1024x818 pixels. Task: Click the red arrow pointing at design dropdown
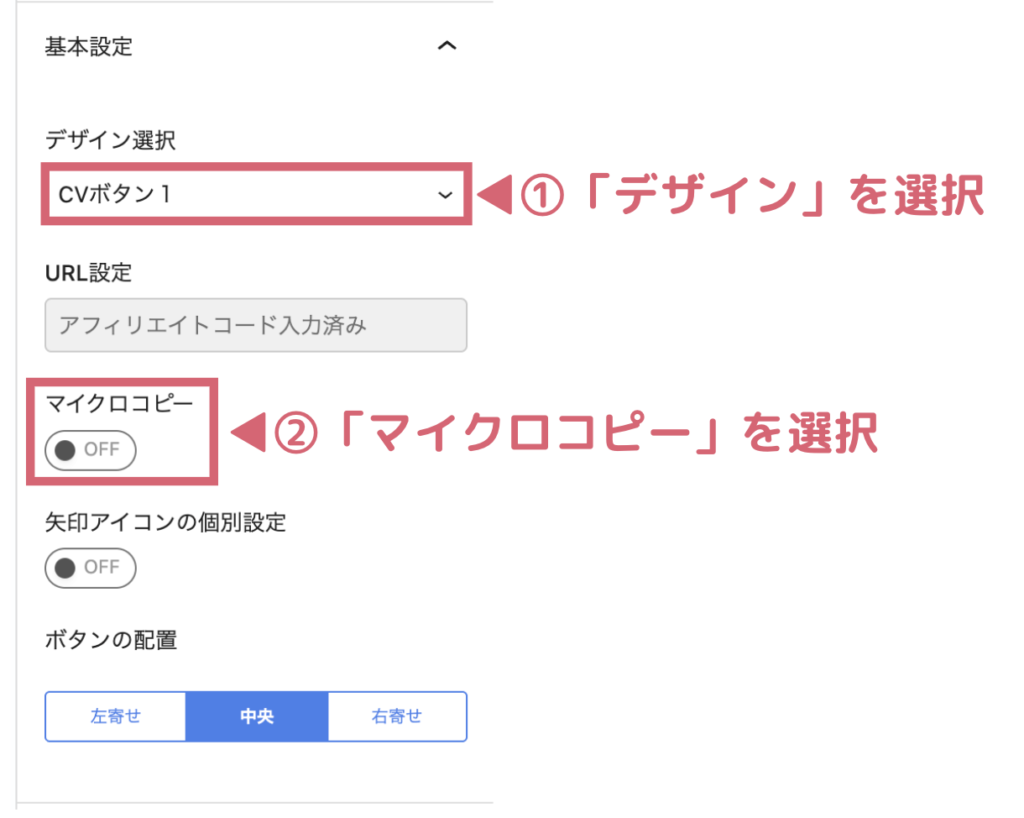[495, 196]
